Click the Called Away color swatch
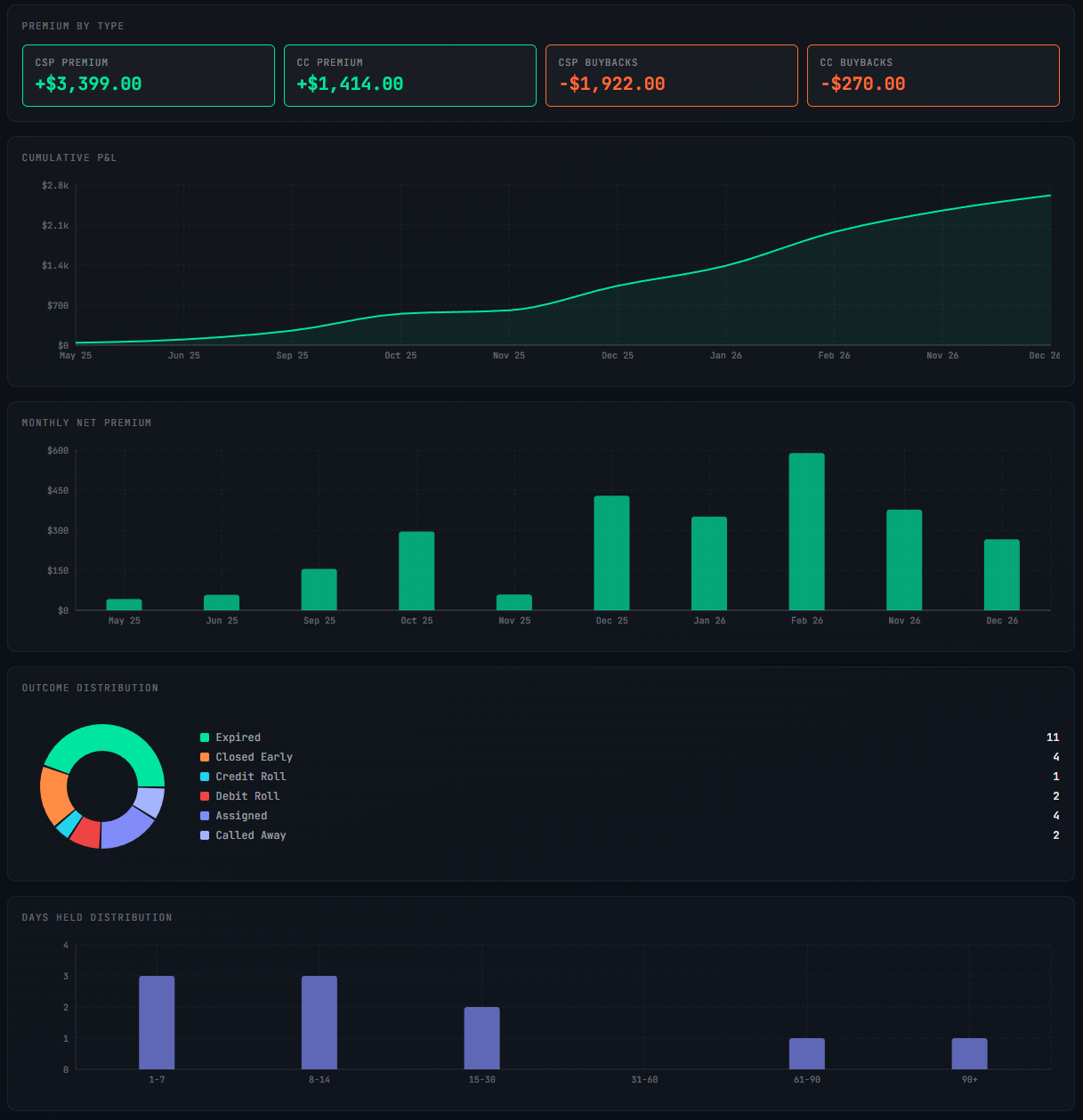 (x=206, y=834)
